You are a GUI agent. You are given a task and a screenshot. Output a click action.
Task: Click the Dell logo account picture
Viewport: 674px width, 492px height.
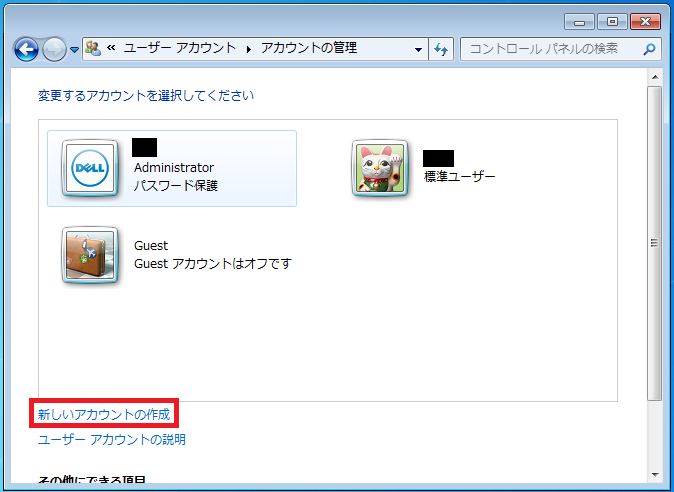[x=90, y=168]
